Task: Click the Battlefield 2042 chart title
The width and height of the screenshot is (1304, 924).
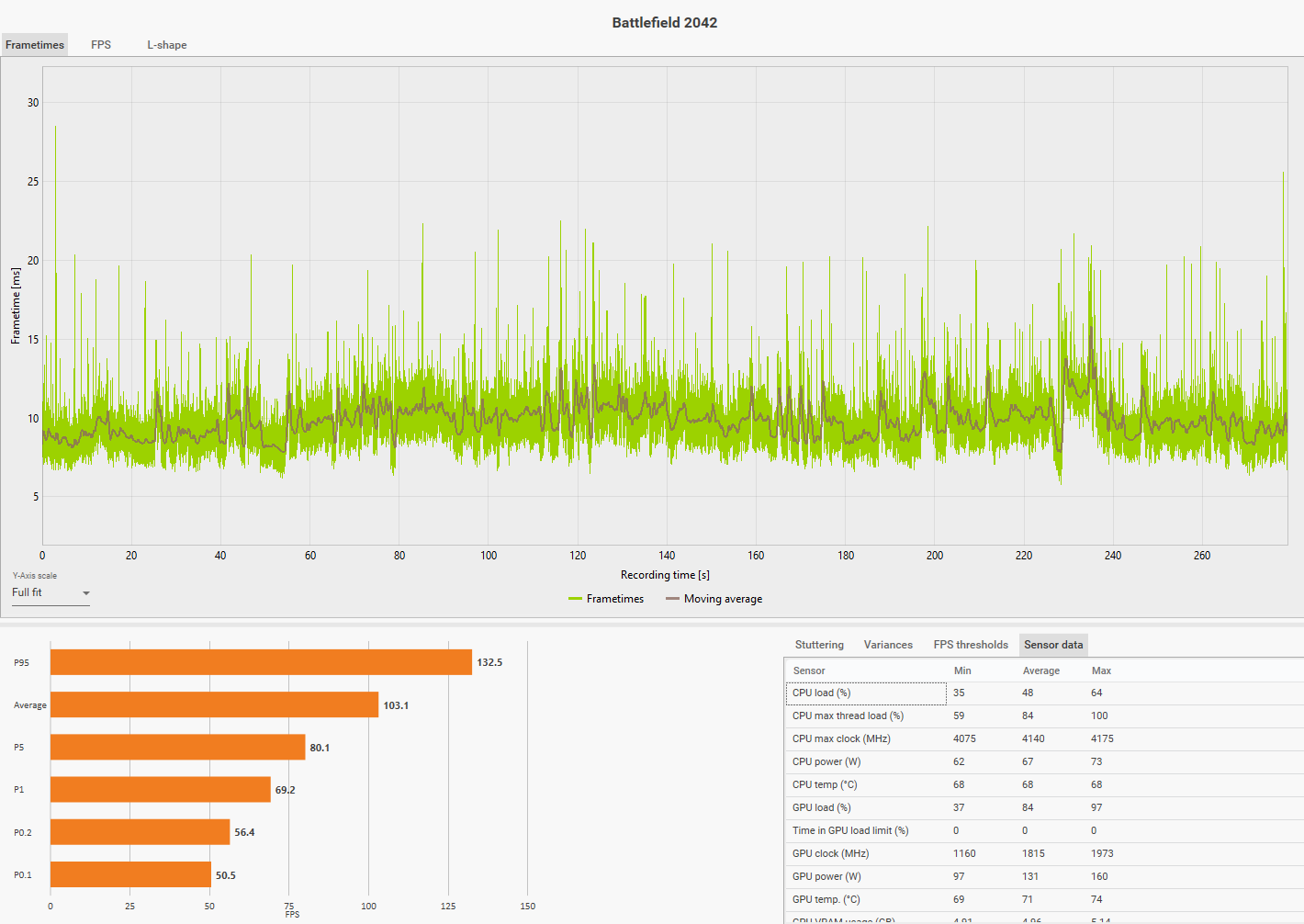Action: (665, 22)
